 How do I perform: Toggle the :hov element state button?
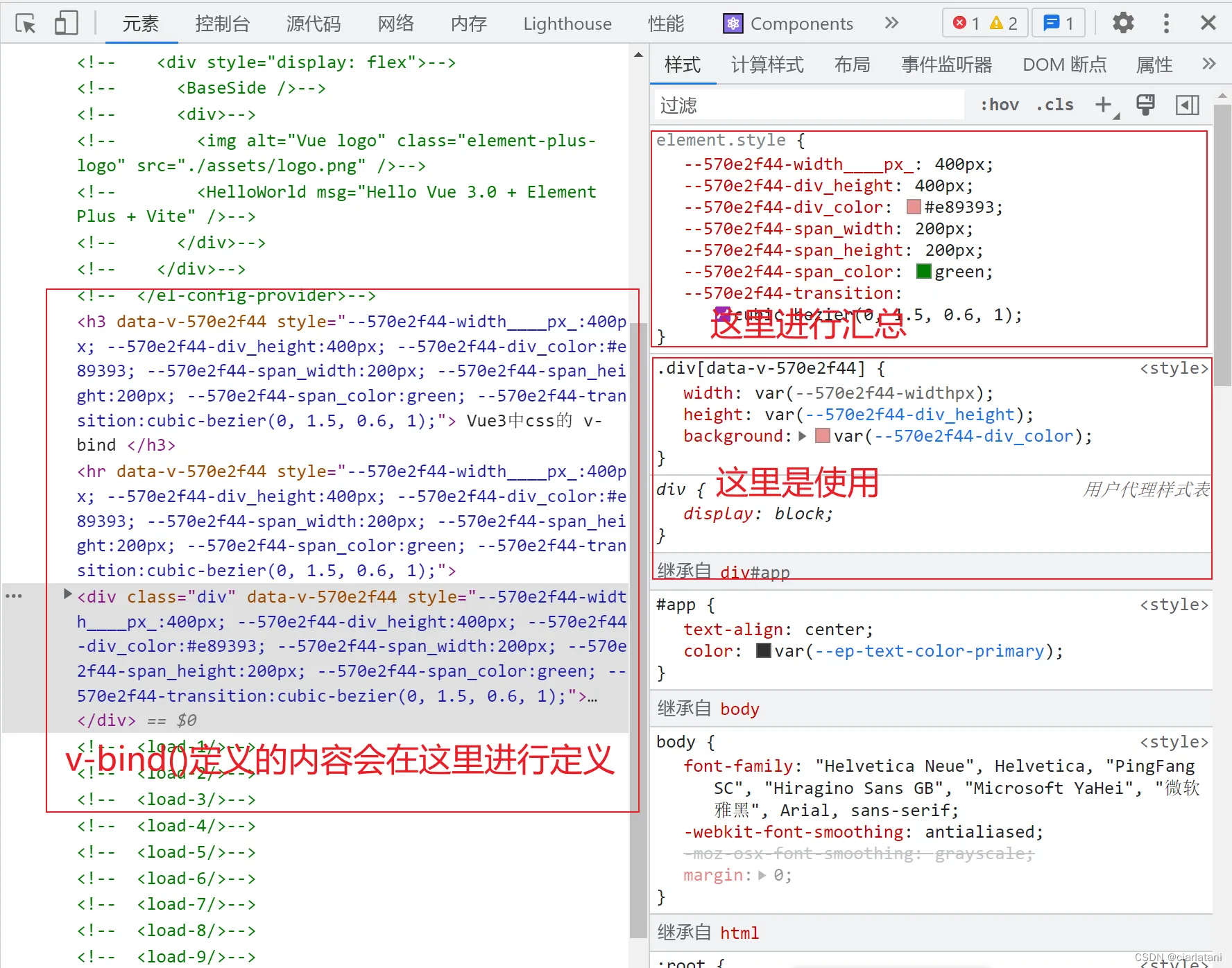(999, 105)
